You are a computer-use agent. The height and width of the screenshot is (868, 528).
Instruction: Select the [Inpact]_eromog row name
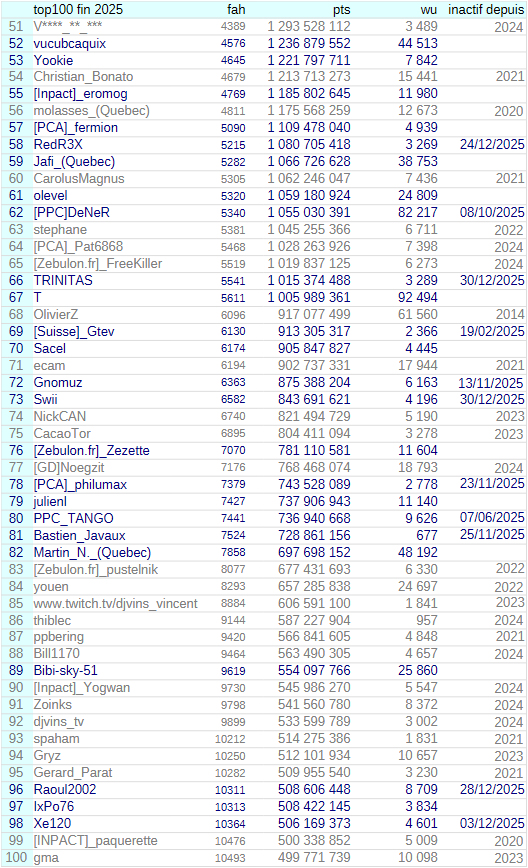tap(80, 94)
